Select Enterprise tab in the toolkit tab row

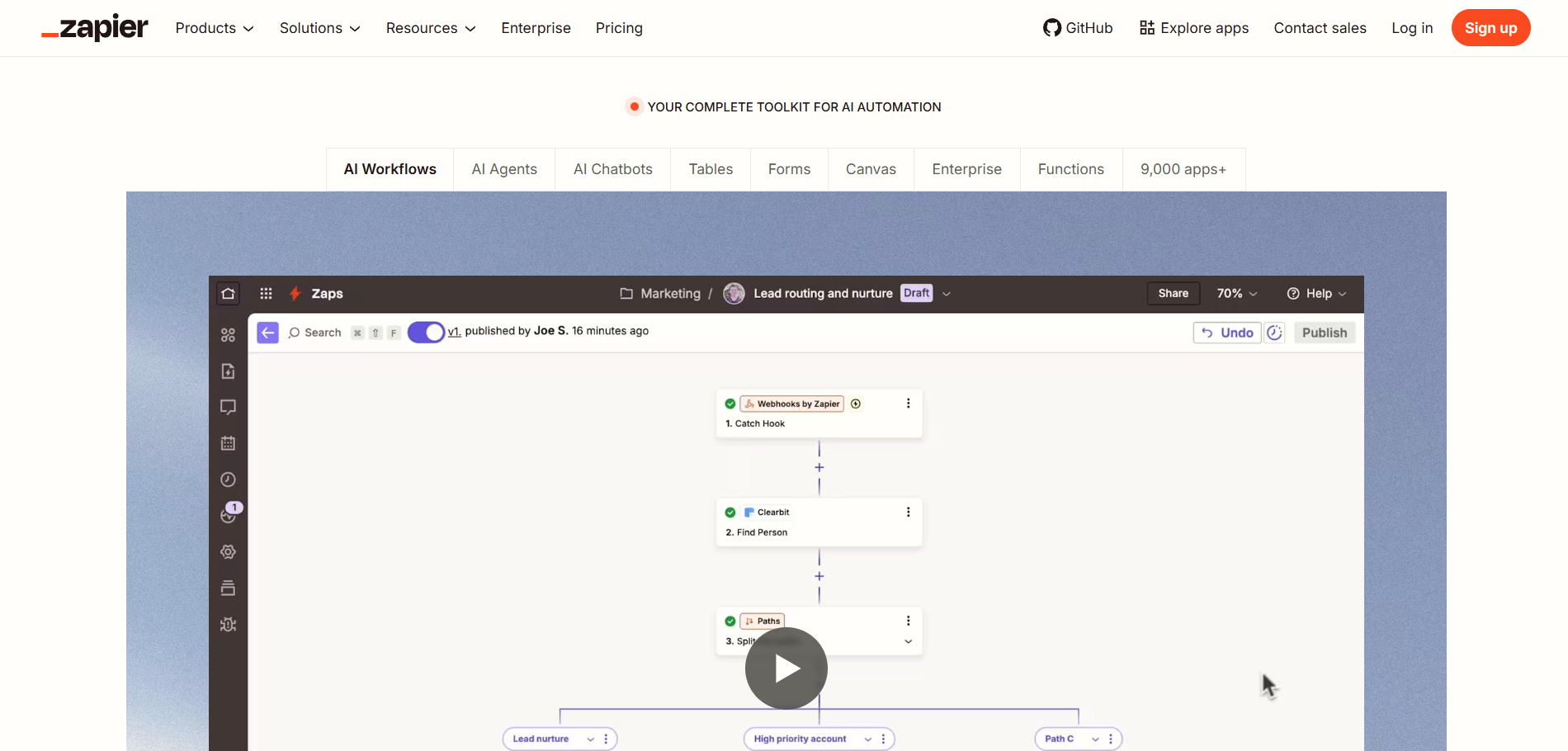tap(967, 169)
